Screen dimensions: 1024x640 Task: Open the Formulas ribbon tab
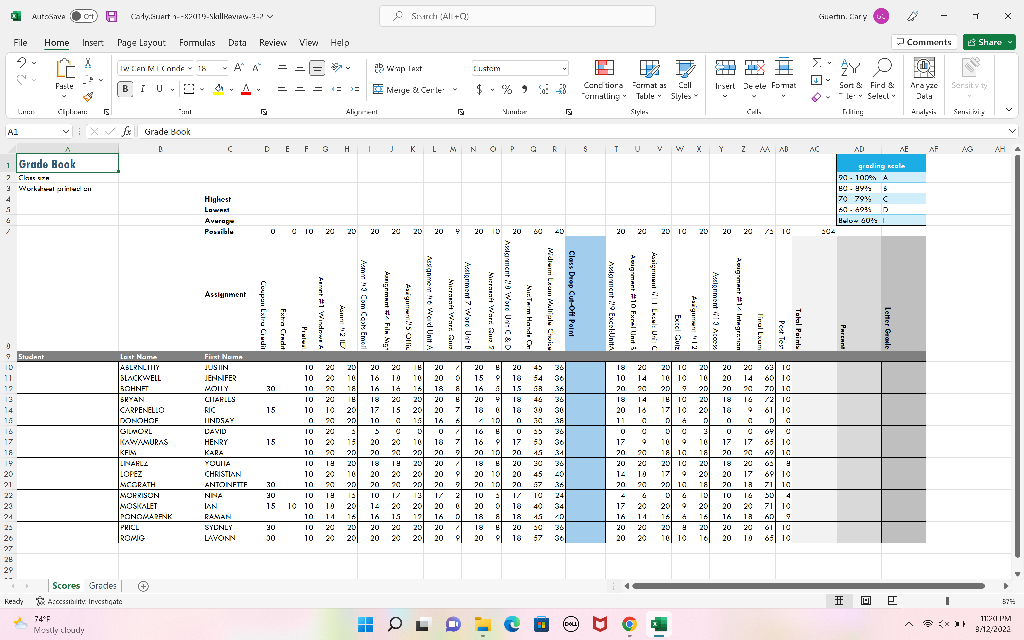click(x=197, y=43)
